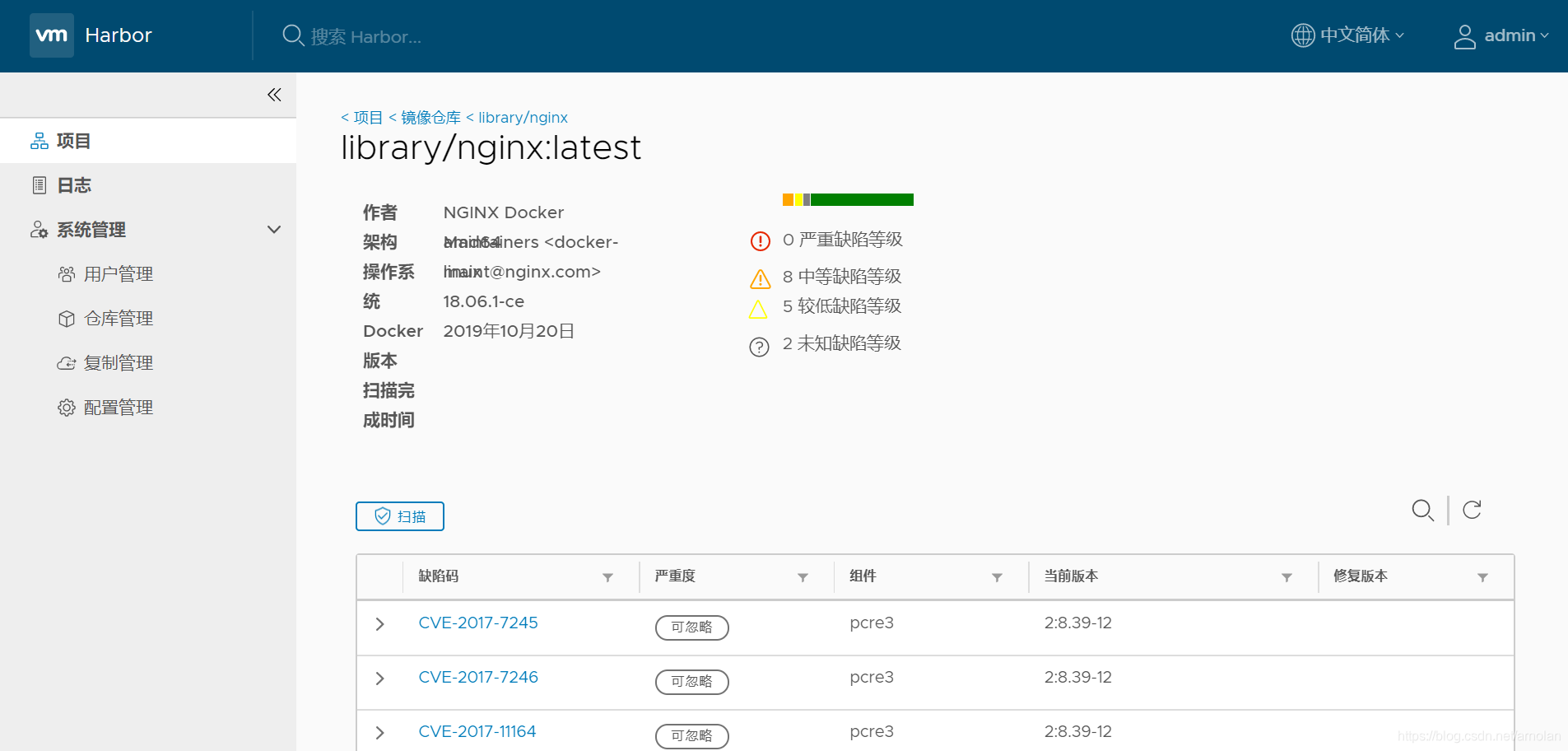Open filter for 严重度 column
1568x751 pixels.
point(803,577)
